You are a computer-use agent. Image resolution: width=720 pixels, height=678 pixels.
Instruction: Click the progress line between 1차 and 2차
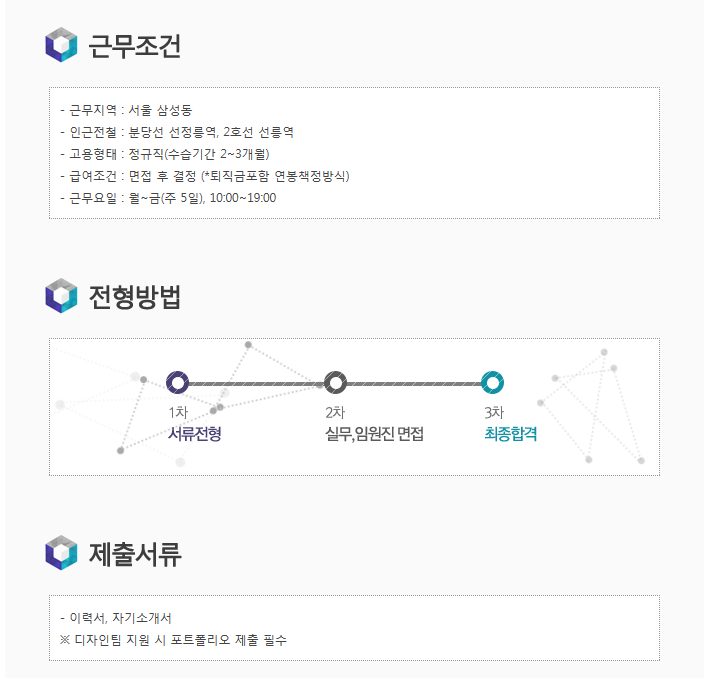tap(256, 383)
